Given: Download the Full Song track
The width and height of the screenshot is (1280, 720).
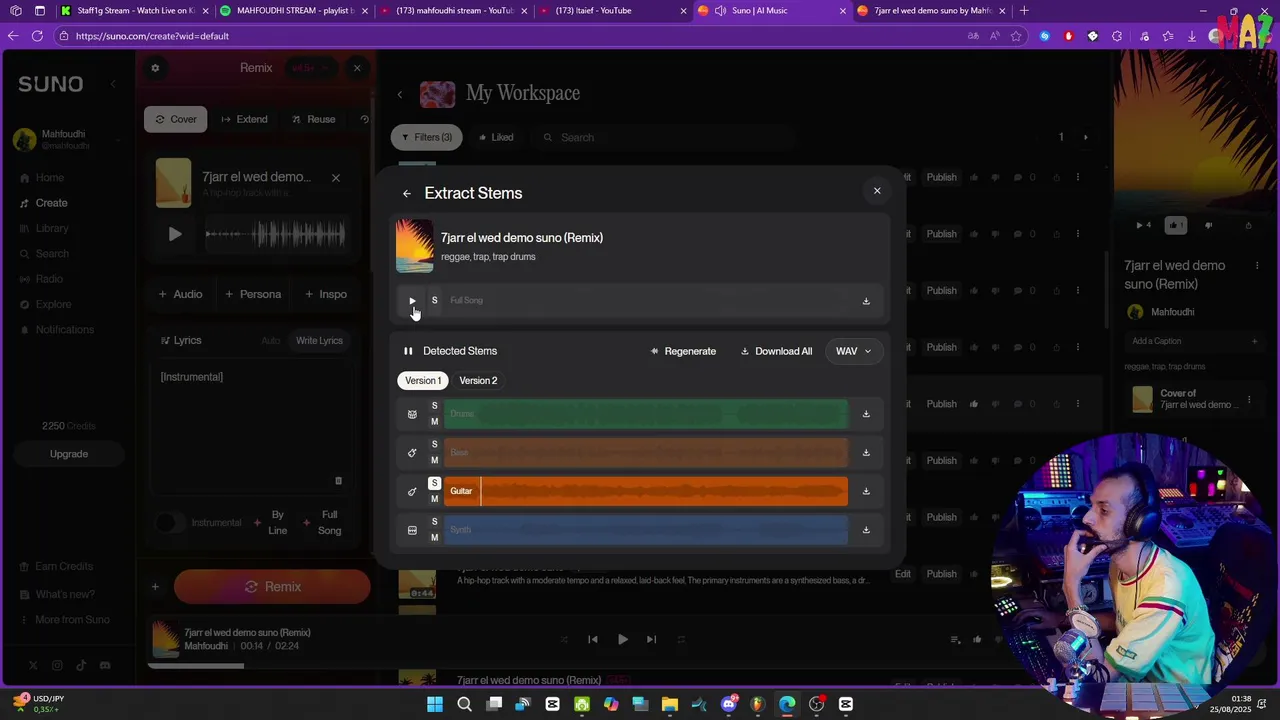Looking at the screenshot, I should coord(866,301).
